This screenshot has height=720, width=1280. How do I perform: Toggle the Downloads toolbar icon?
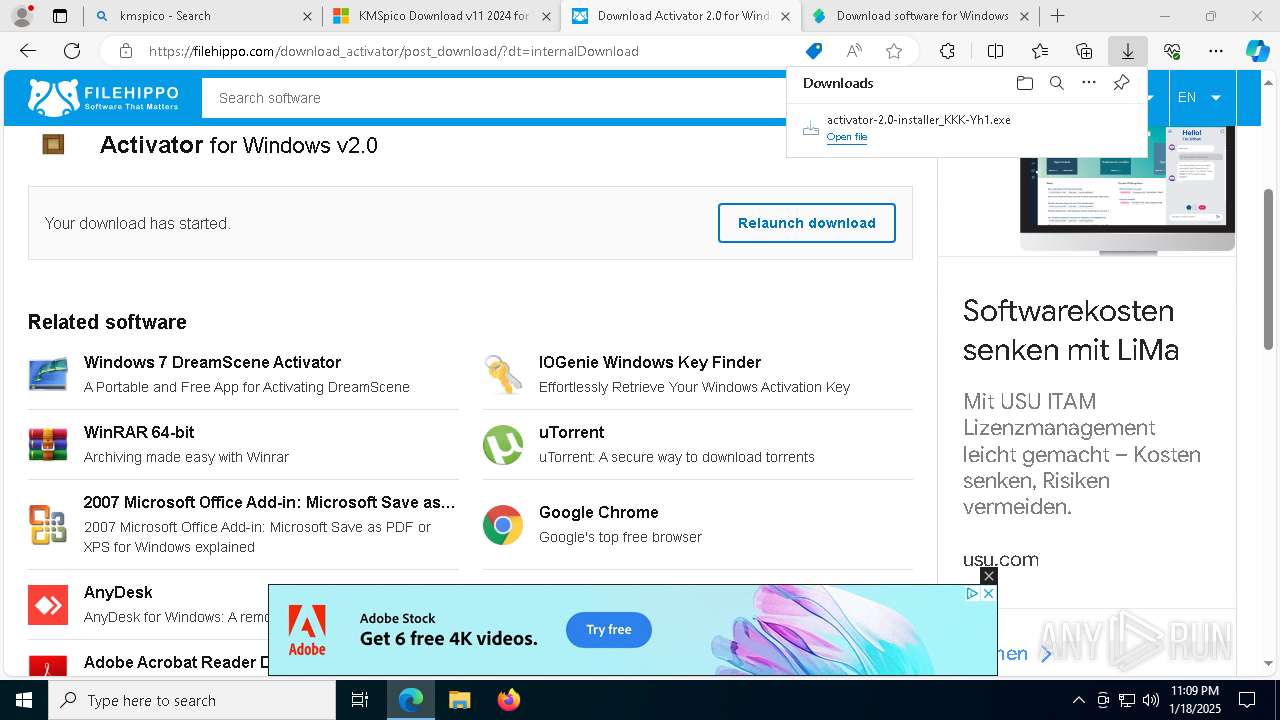pos(1127,51)
